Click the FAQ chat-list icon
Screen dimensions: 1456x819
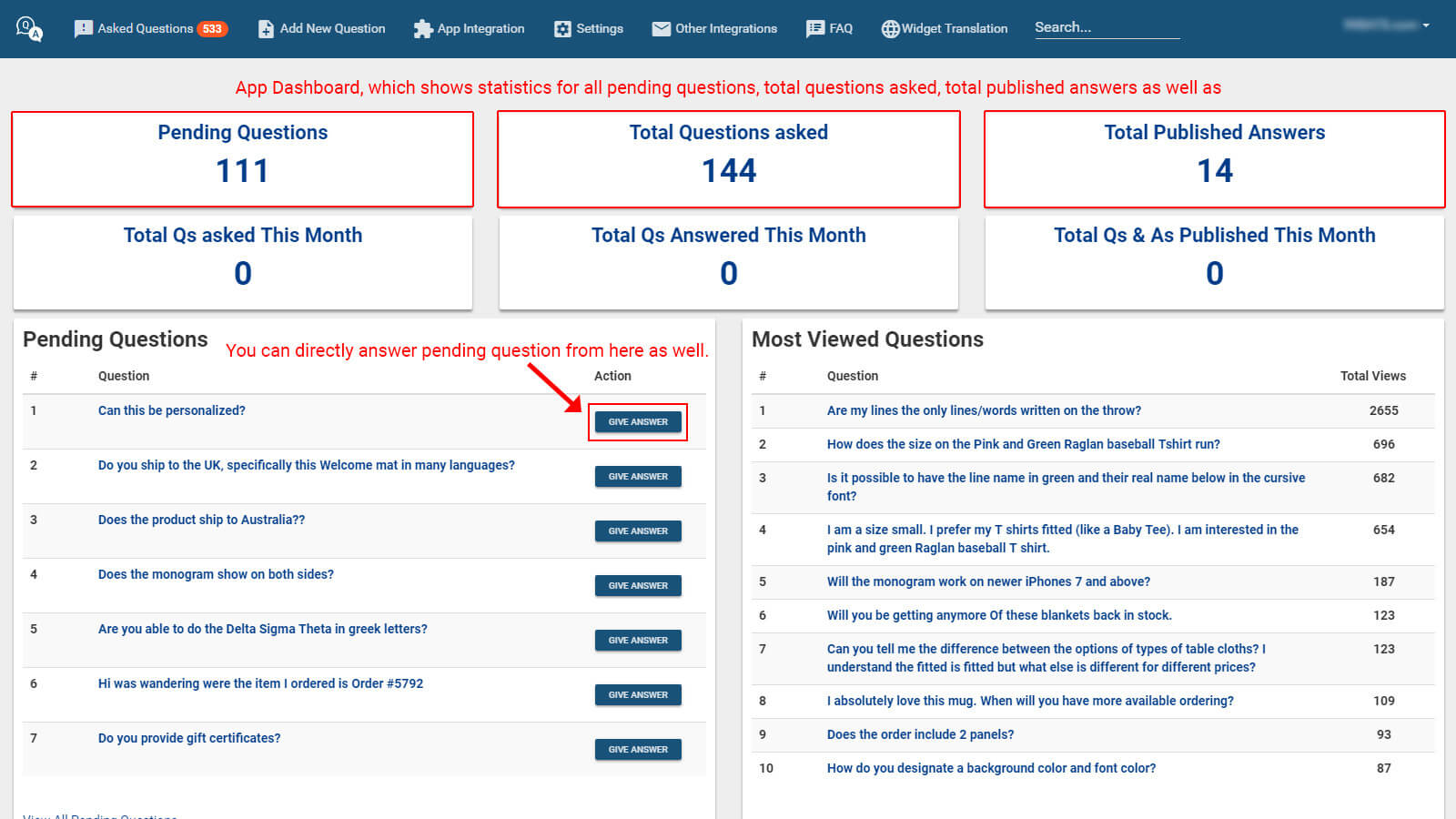pyautogui.click(x=815, y=29)
